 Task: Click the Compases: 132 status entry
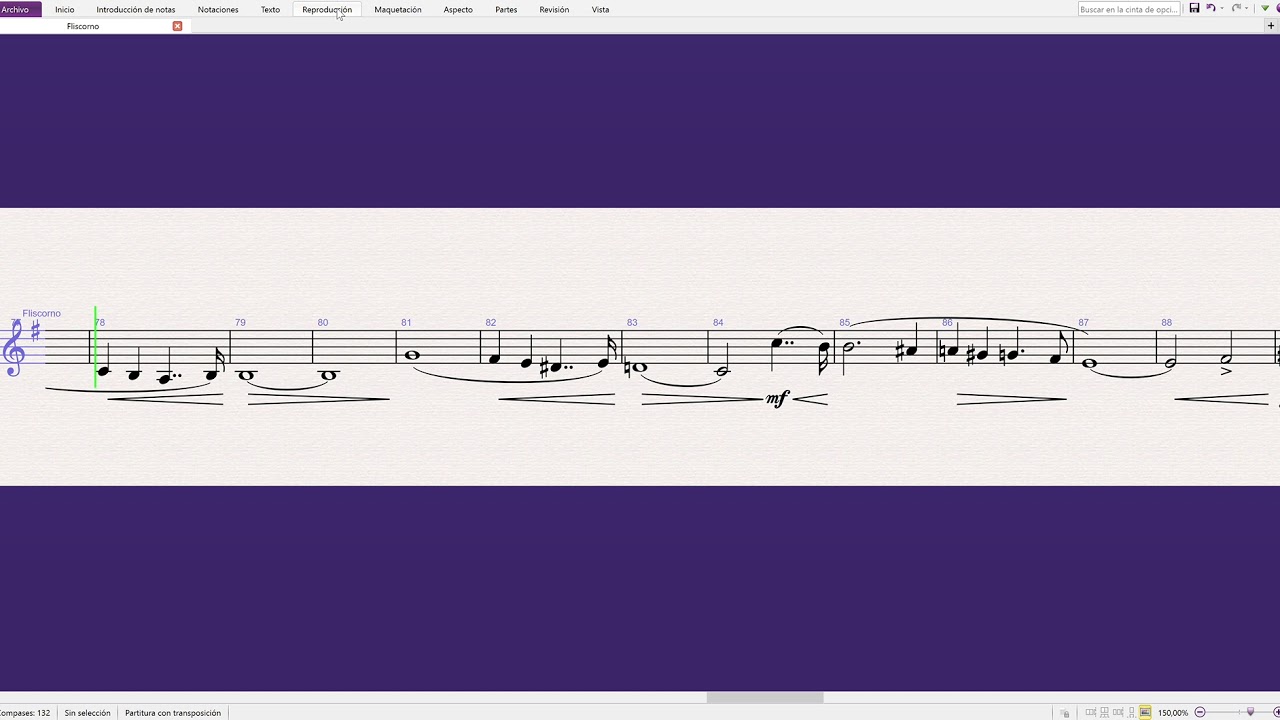(25, 713)
